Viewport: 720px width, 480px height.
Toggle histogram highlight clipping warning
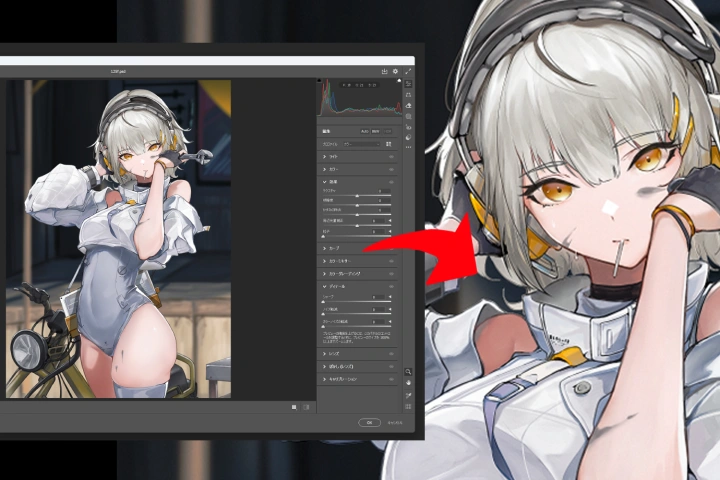pyautogui.click(x=399, y=81)
